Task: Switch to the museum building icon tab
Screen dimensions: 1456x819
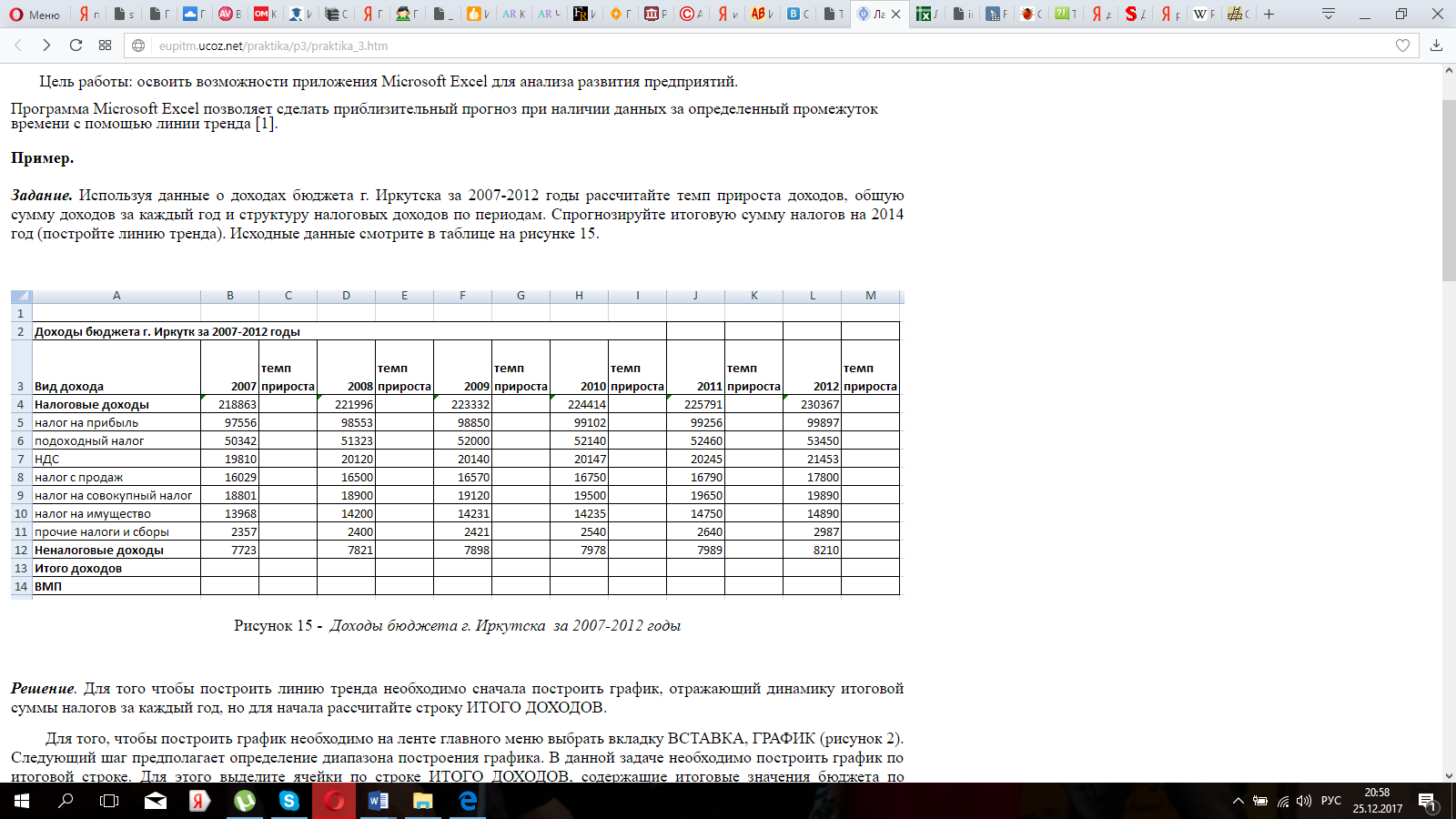Action: click(654, 14)
